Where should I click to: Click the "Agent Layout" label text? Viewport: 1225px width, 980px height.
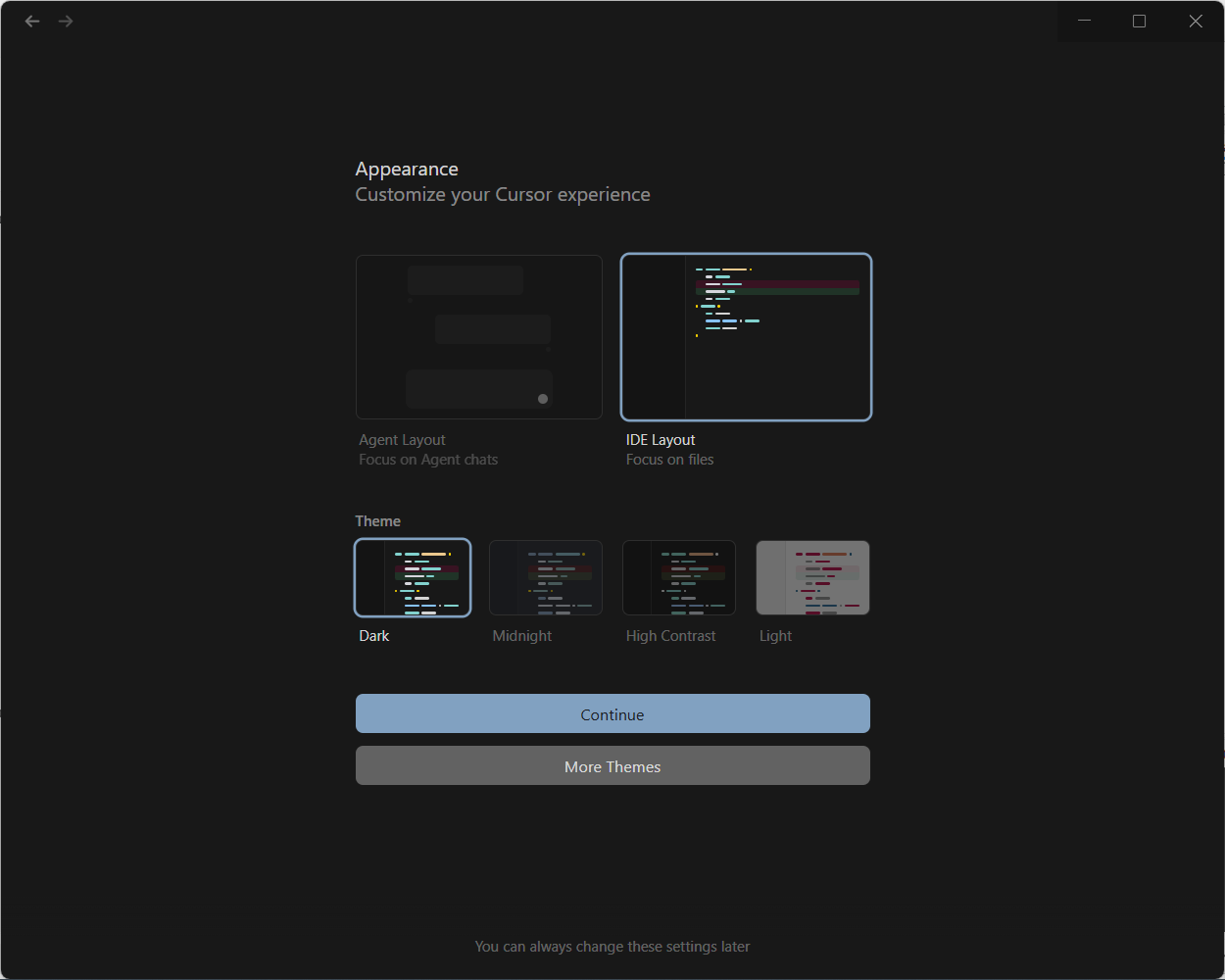[402, 440]
